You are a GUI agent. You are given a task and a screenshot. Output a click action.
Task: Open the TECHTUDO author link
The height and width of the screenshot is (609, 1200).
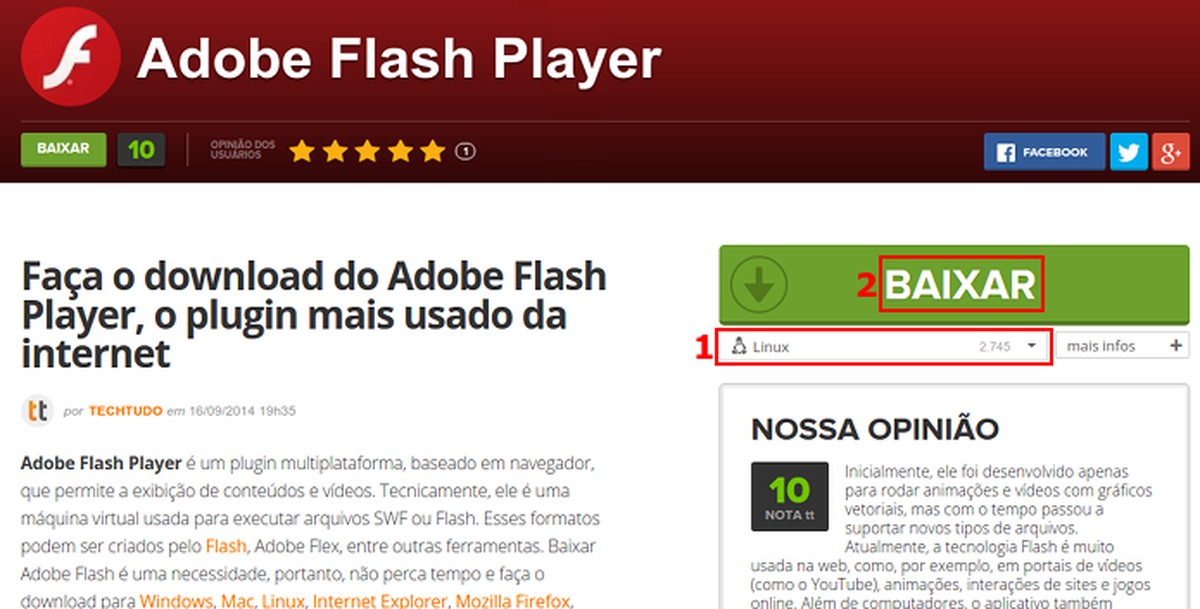[x=125, y=411]
